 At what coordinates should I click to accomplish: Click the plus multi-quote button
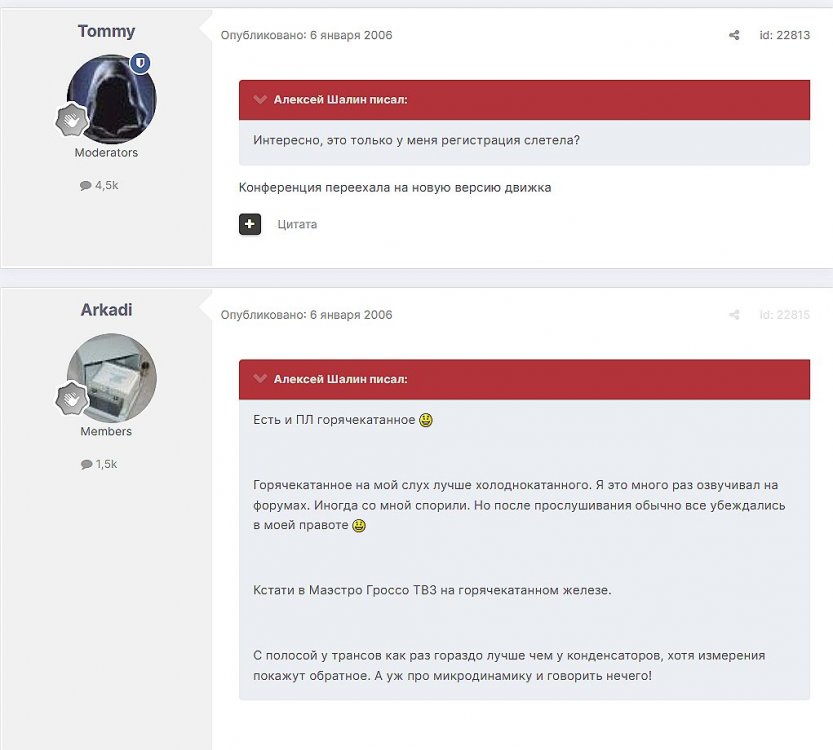click(250, 224)
